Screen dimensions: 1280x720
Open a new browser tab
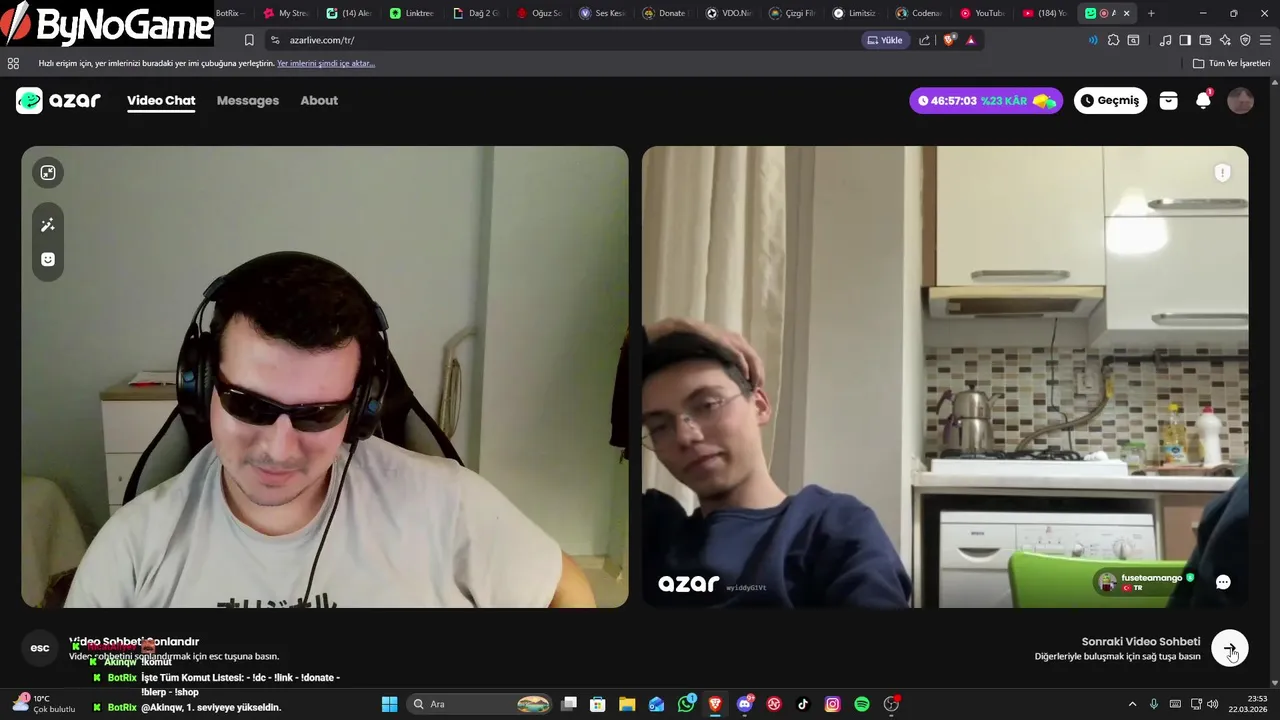(1151, 13)
